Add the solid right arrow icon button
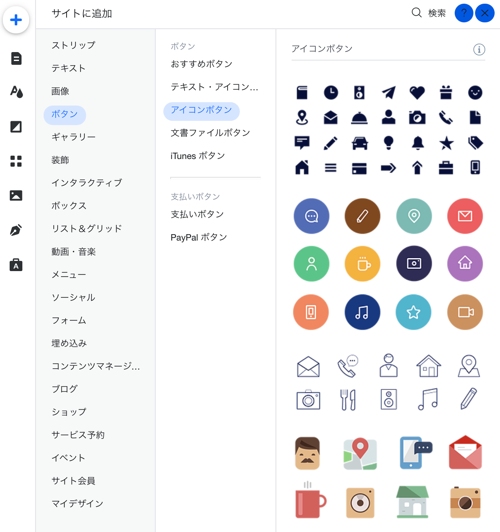 pos(388,168)
